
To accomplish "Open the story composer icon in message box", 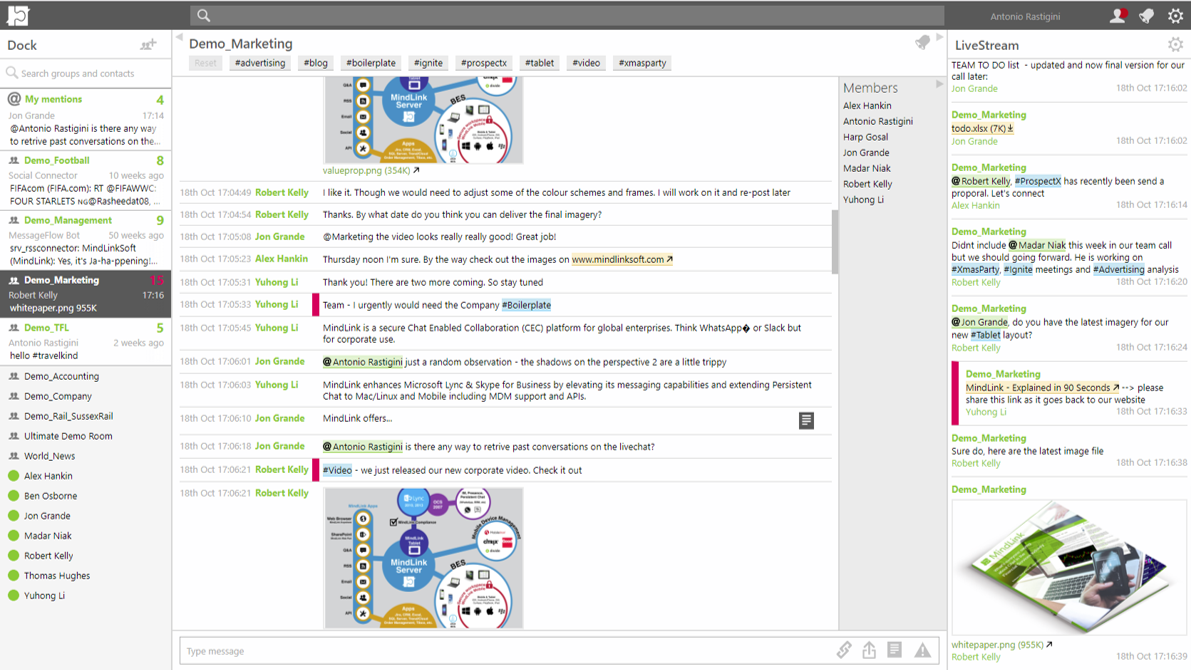I will click(895, 649).
